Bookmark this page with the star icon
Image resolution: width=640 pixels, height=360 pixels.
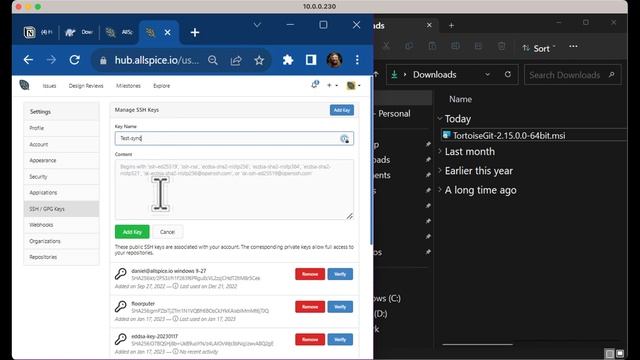click(259, 60)
